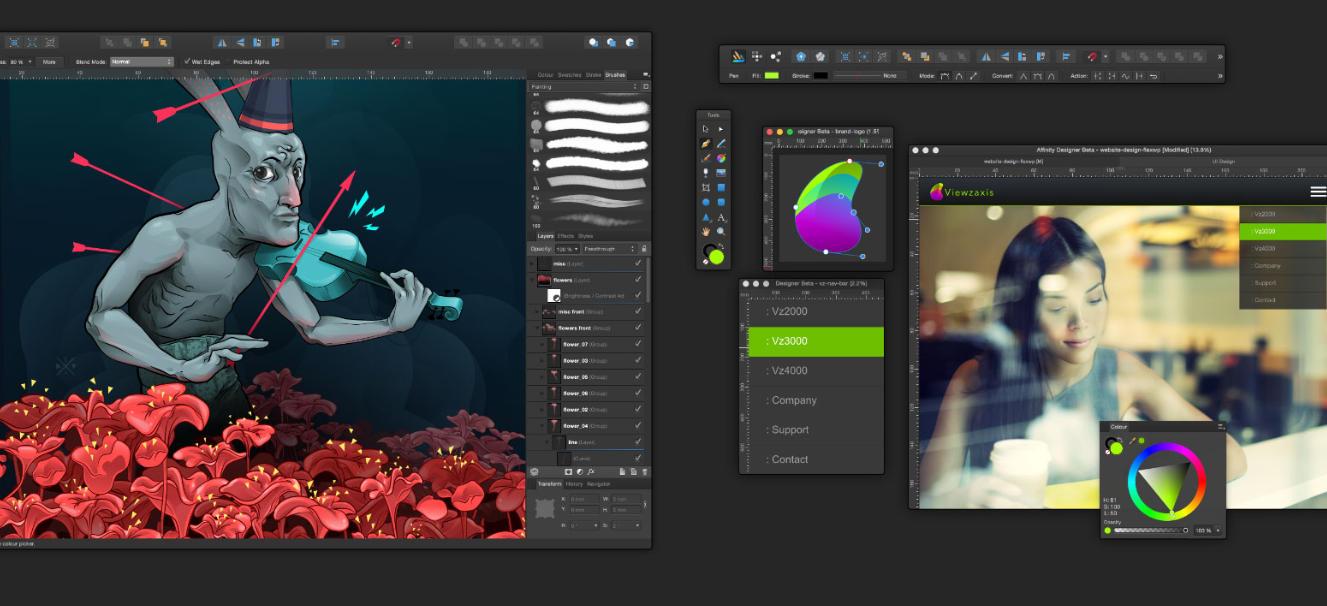This screenshot has height=606, width=1327.
Task: Switch to the Stroke tab
Action: pos(593,75)
